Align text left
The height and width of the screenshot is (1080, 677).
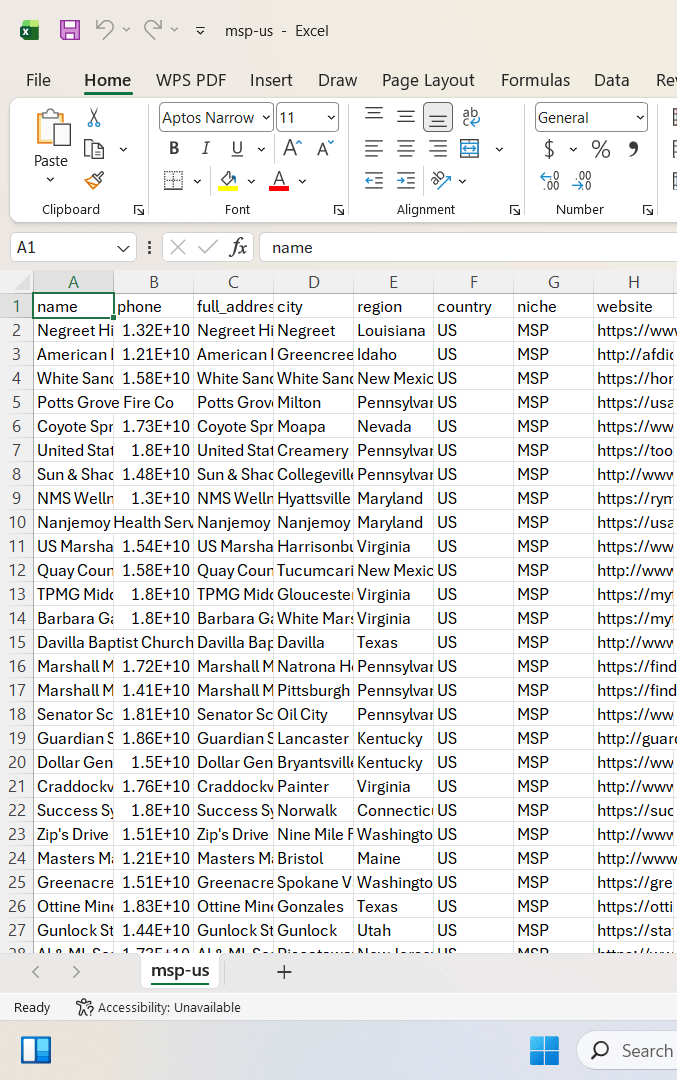[374, 149]
